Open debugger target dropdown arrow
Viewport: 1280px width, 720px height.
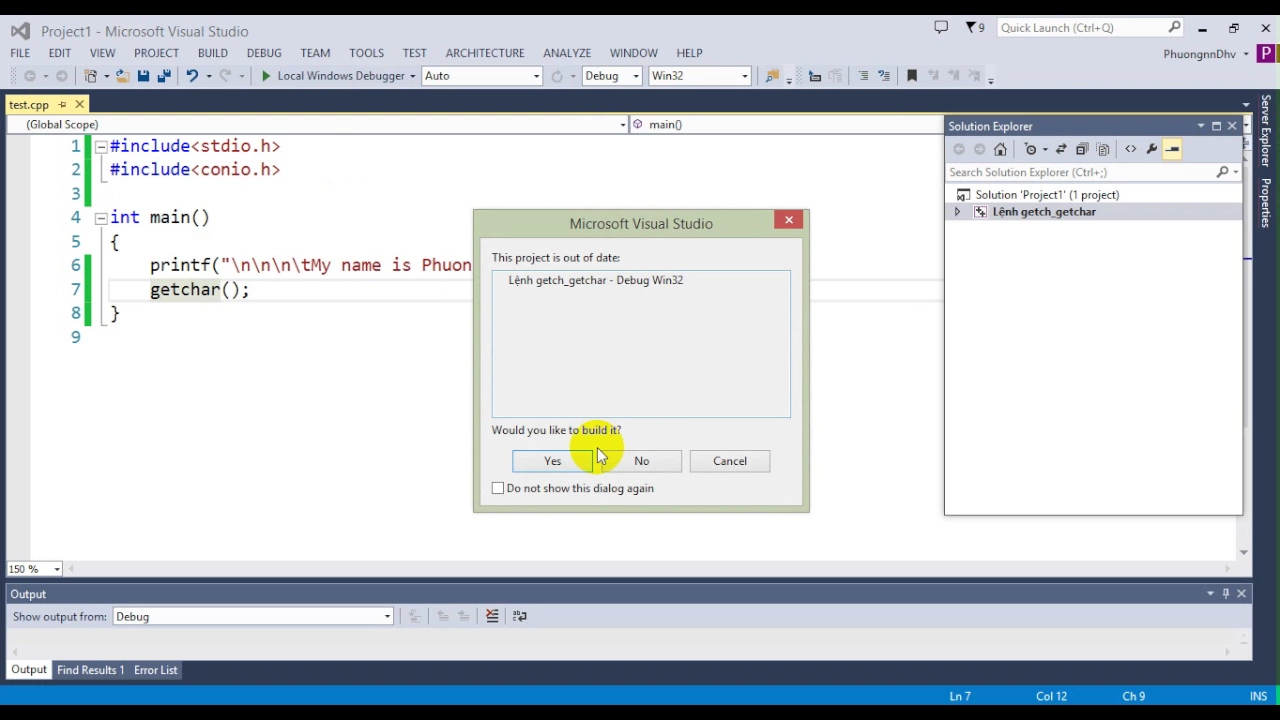pos(412,76)
